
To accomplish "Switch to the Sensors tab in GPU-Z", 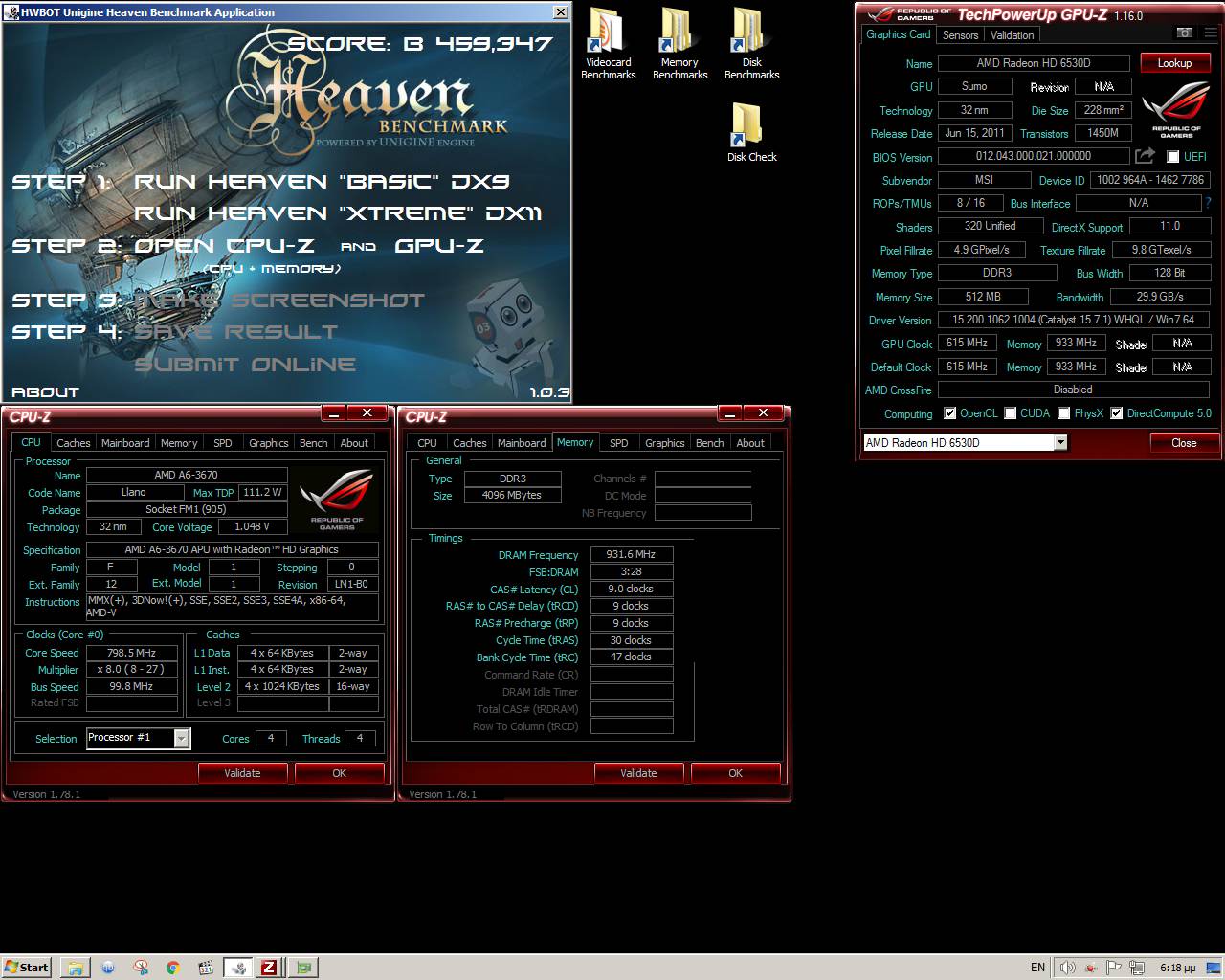I will tap(960, 35).
